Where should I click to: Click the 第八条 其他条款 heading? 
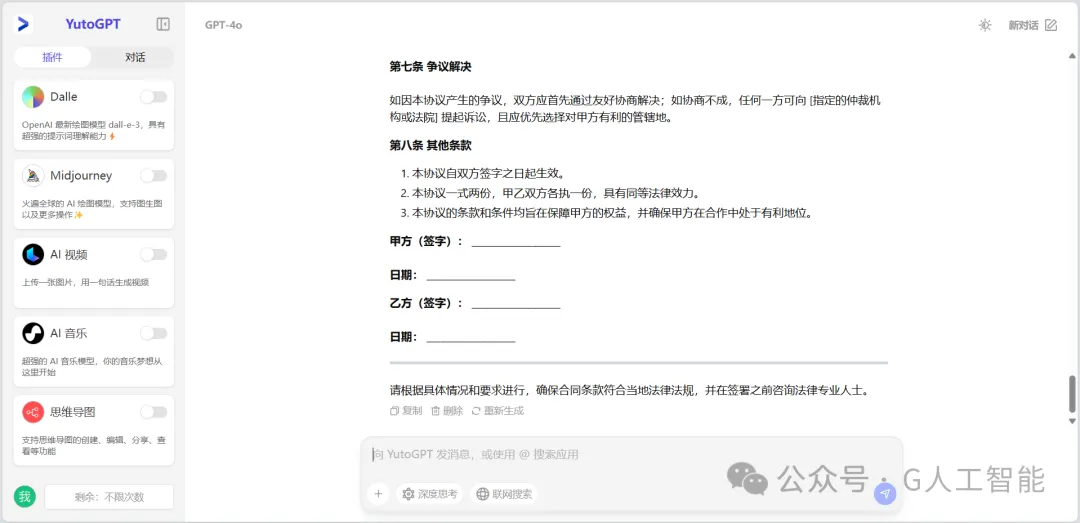pos(430,145)
